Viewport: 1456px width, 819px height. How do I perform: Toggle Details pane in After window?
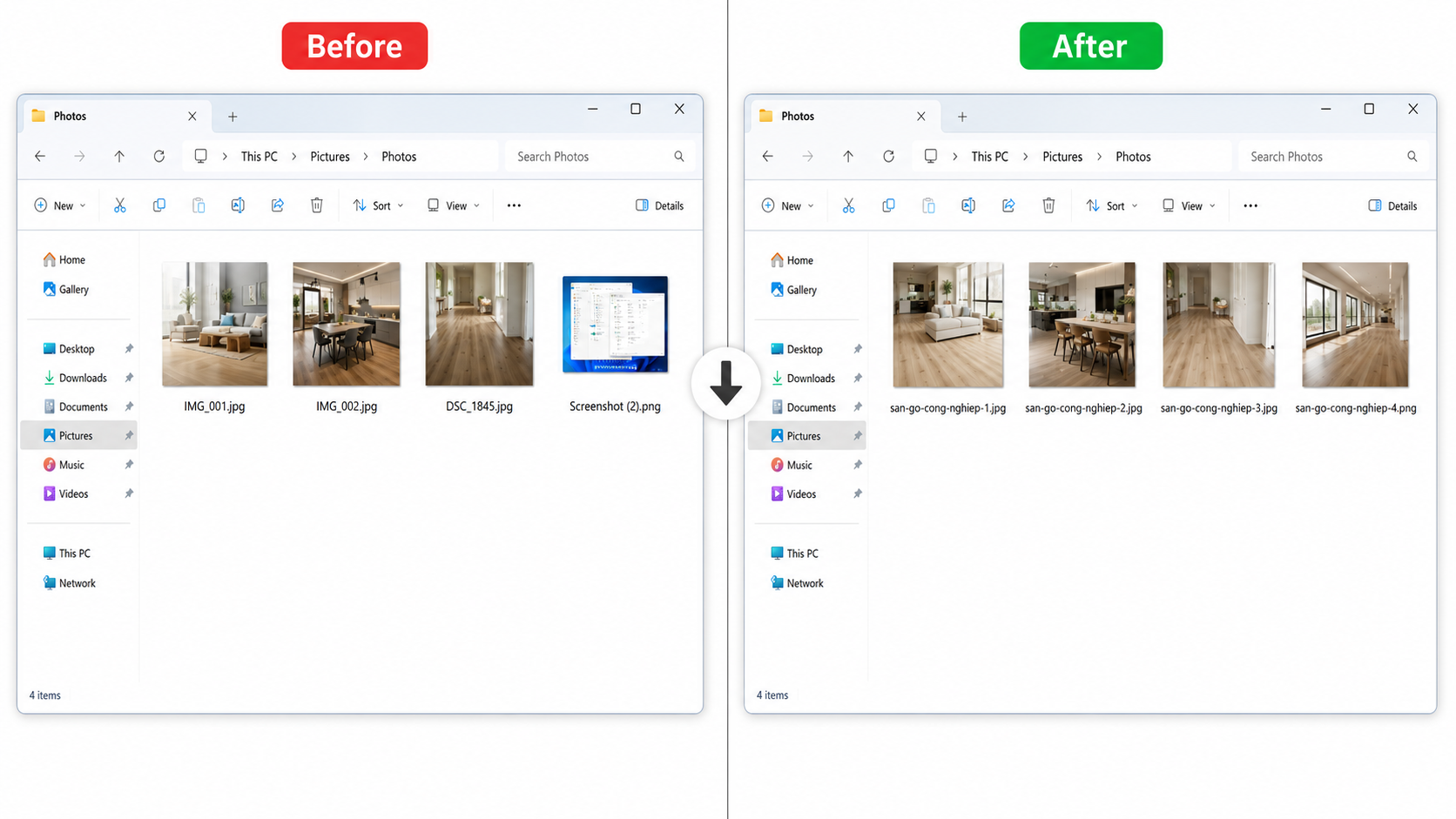click(x=1392, y=205)
